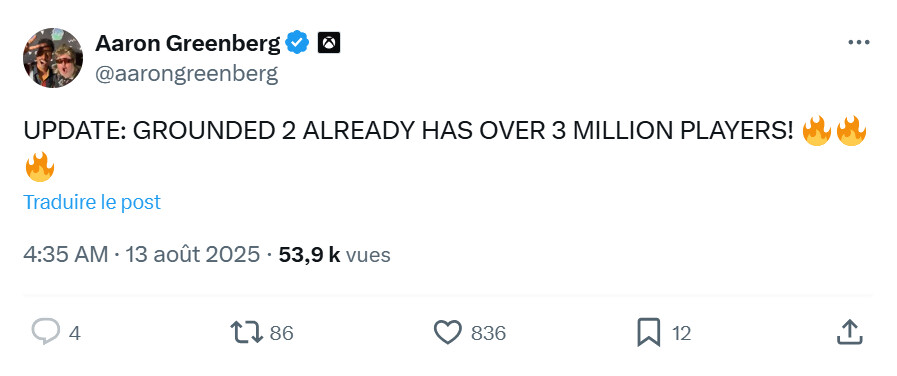The width and height of the screenshot is (897, 376).
Task: Click the Grounded 2 post text
Action: (x=445, y=149)
